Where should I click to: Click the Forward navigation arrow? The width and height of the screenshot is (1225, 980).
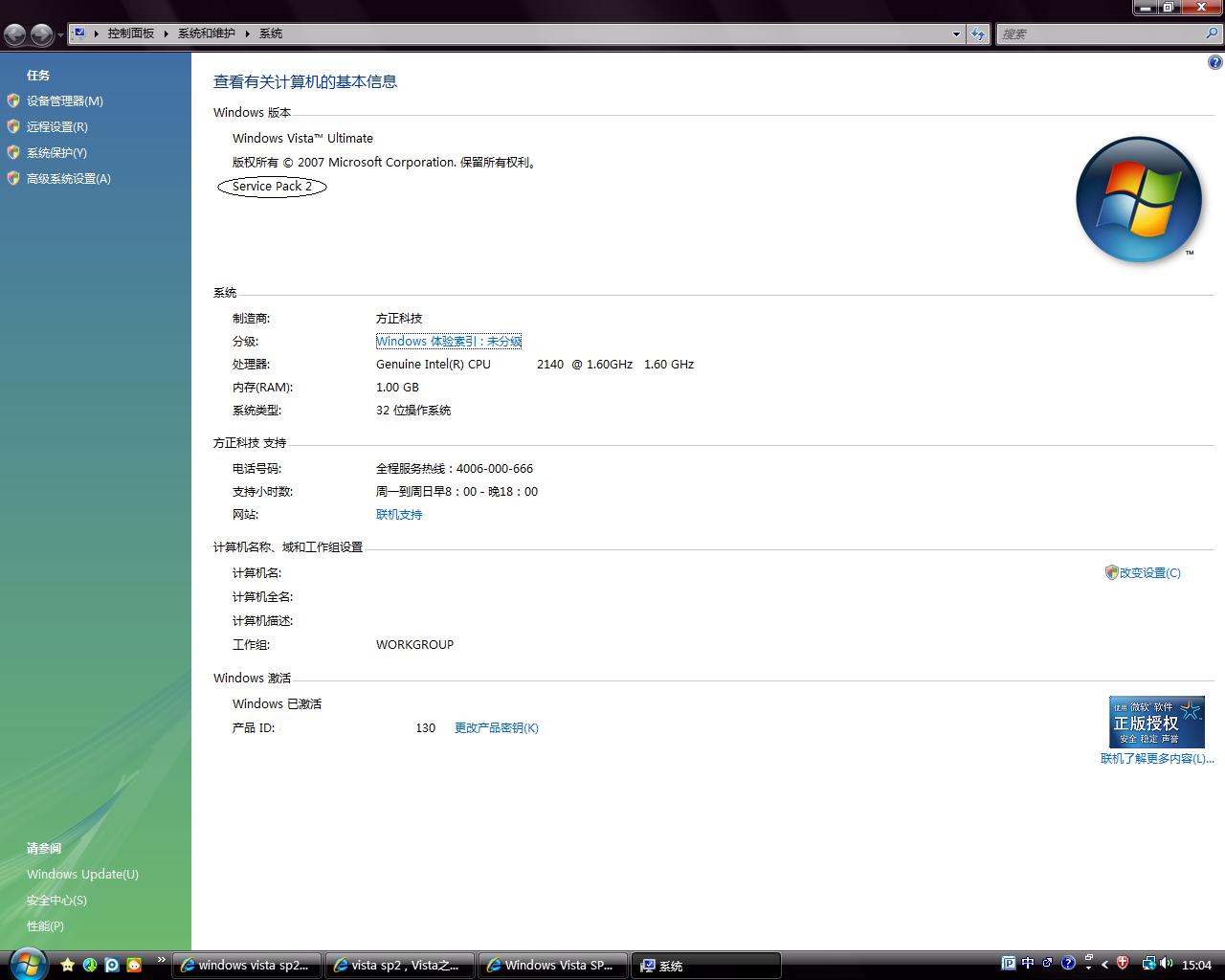[41, 35]
